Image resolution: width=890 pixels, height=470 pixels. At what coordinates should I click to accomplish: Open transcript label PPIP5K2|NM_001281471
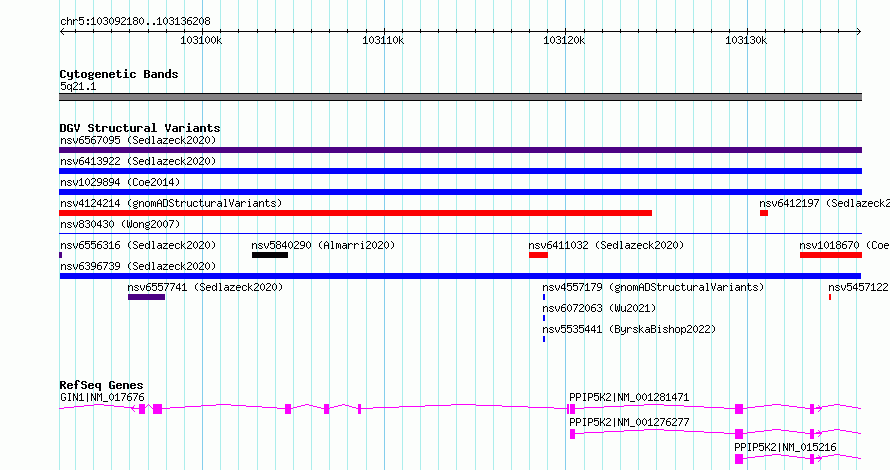(x=629, y=397)
